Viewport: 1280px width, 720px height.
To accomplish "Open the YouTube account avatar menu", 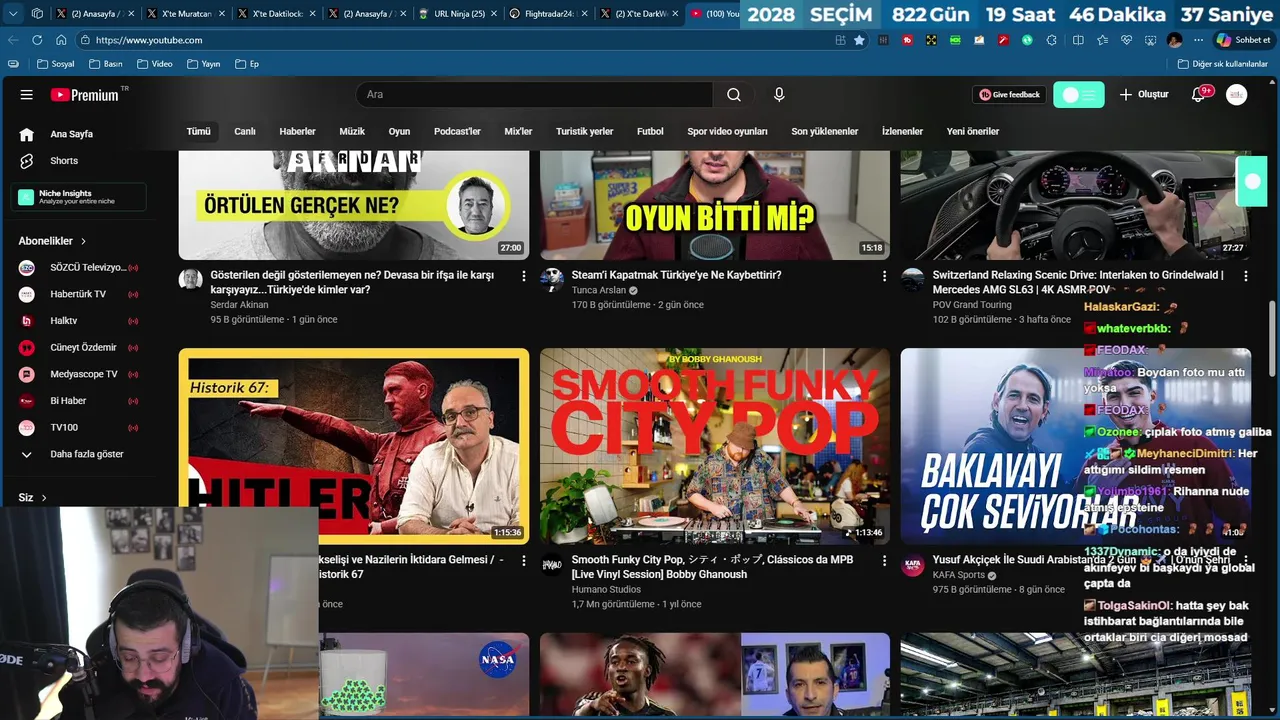I will click(x=1237, y=94).
